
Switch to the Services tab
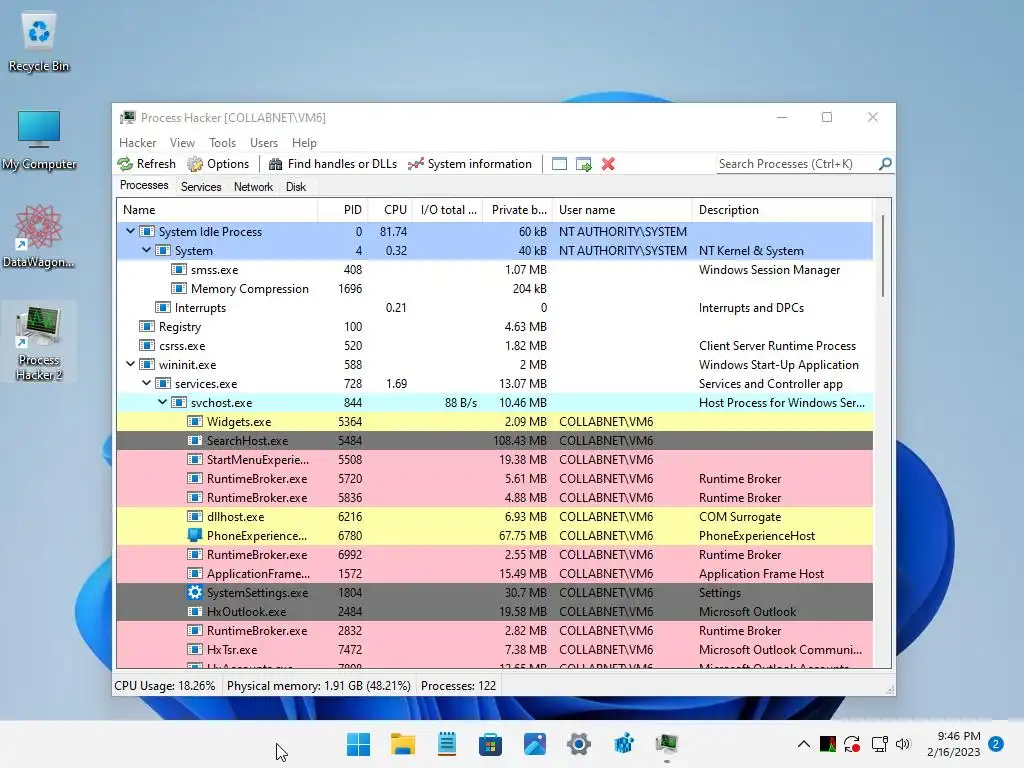[201, 187]
